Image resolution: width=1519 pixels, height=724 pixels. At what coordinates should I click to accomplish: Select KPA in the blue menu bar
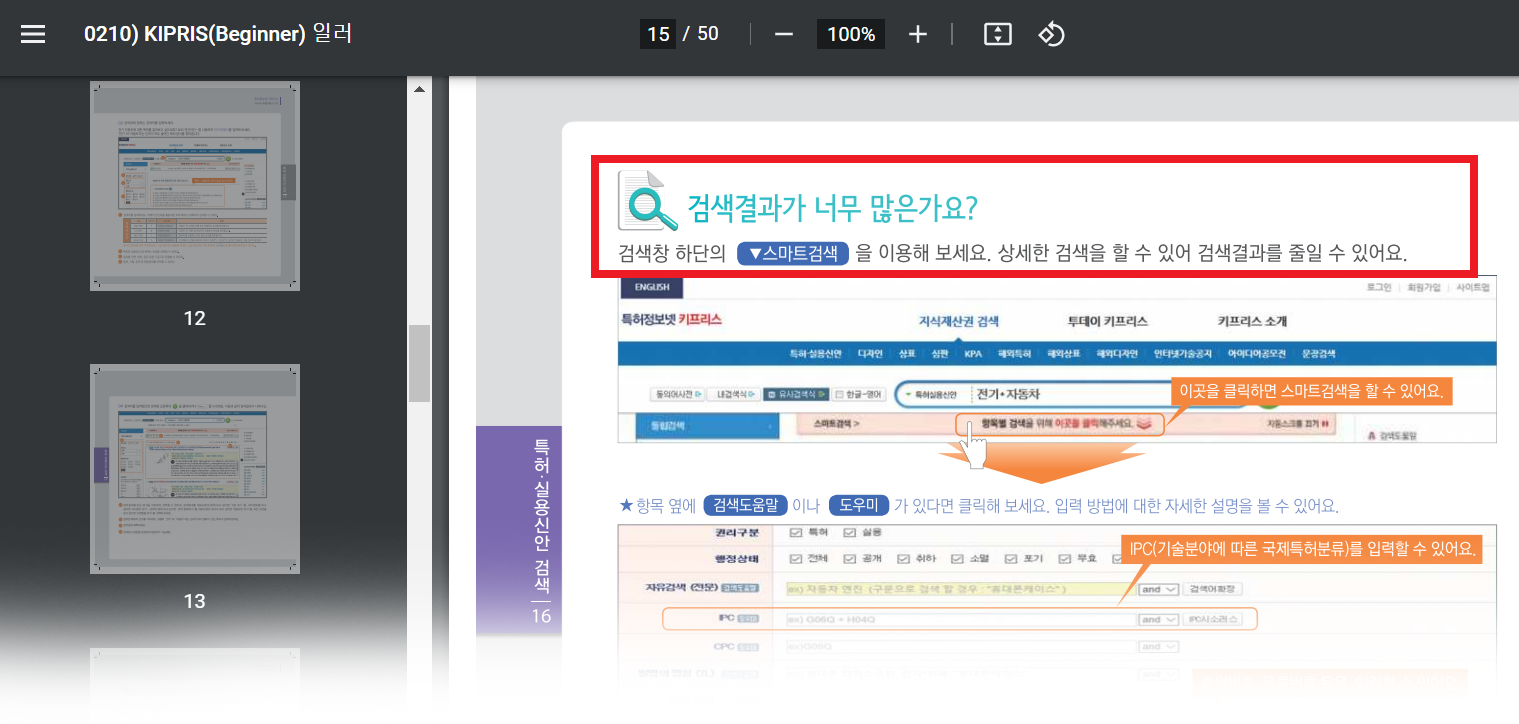click(x=972, y=354)
